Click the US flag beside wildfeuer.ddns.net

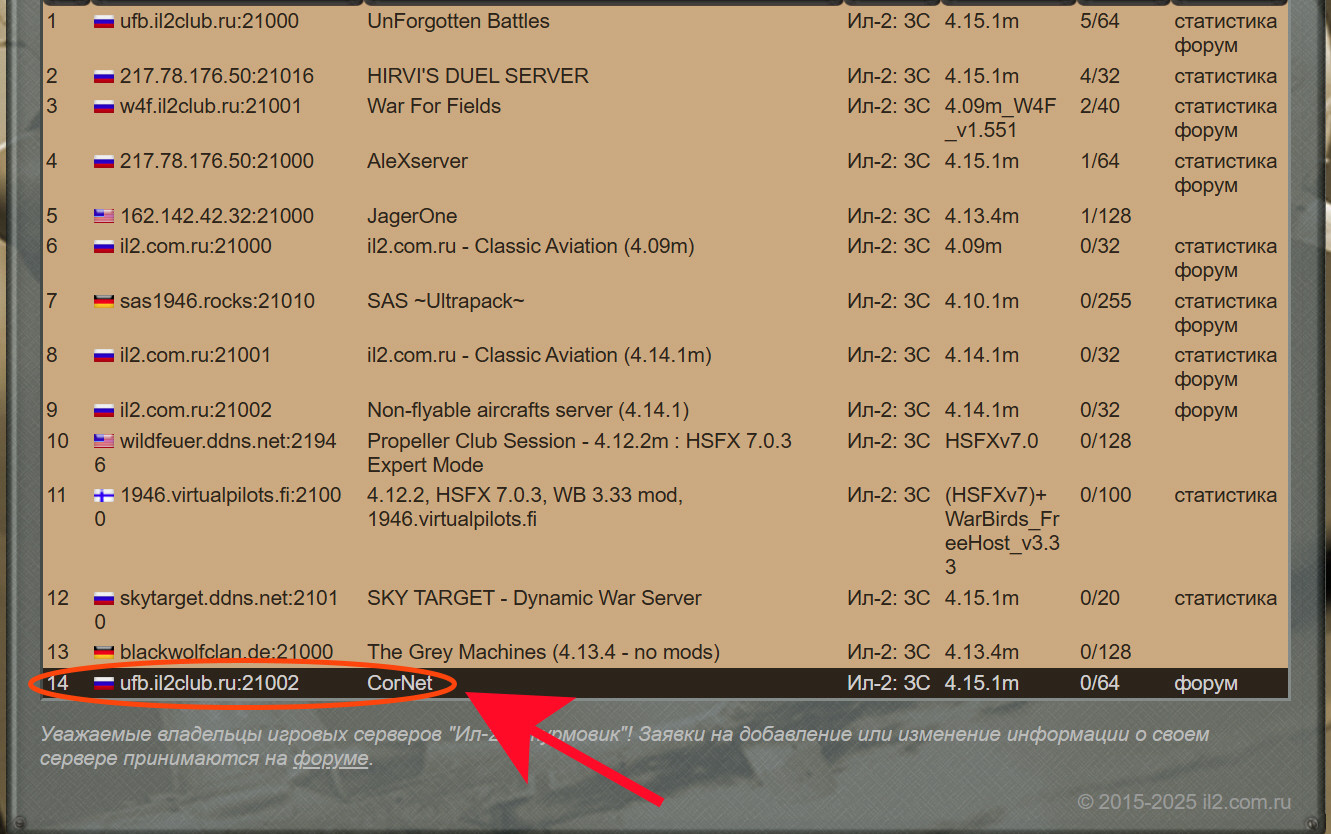tap(104, 441)
